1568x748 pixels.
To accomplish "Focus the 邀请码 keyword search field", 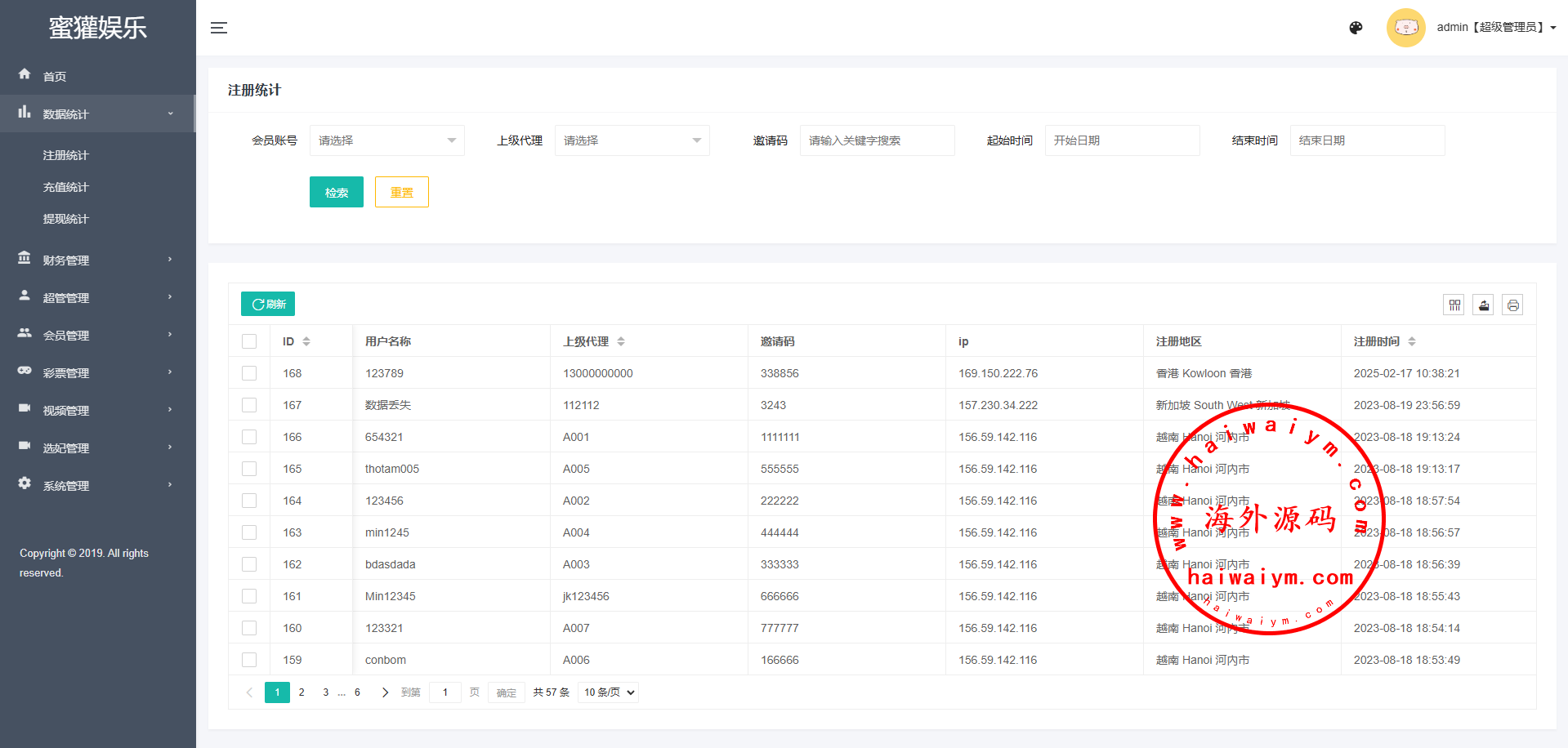I will point(876,140).
